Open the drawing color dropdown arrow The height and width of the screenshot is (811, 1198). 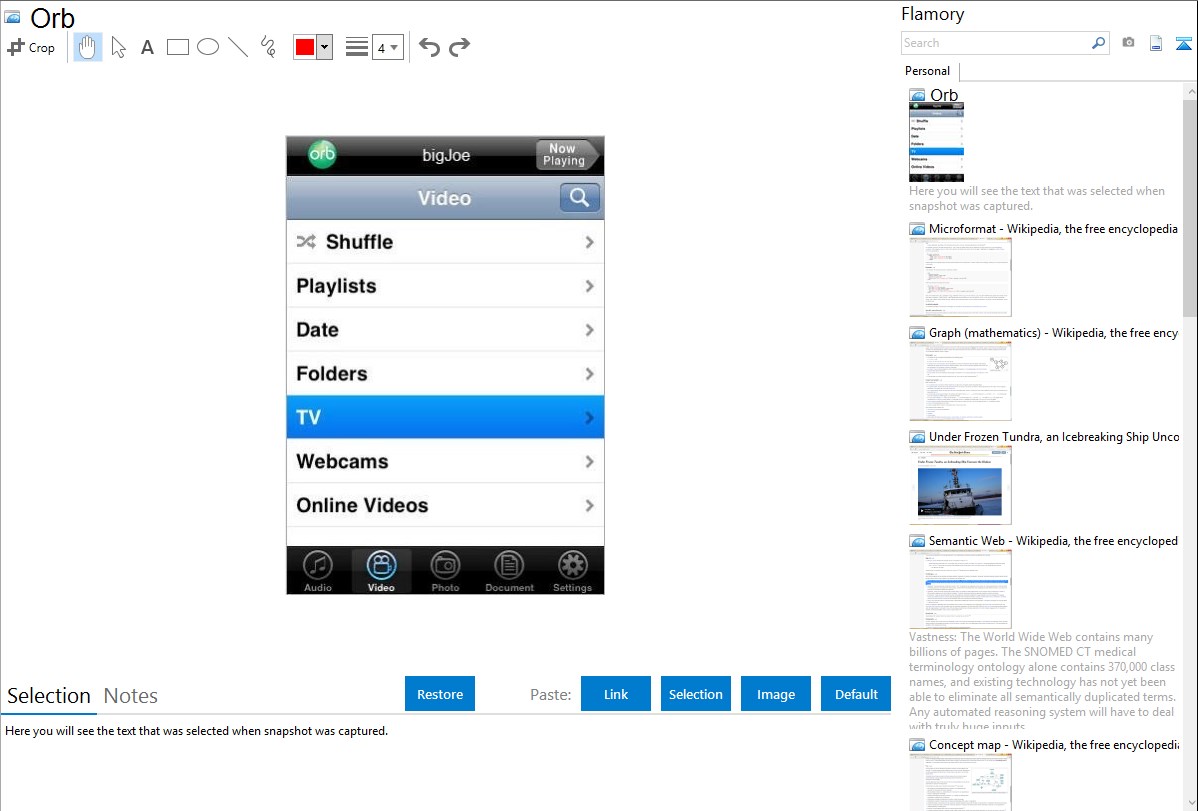tap(325, 47)
